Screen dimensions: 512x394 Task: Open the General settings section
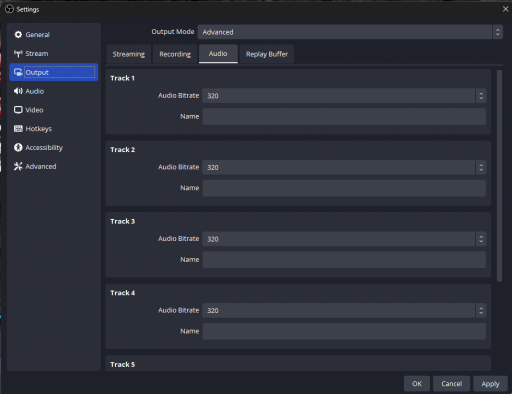click(54, 35)
